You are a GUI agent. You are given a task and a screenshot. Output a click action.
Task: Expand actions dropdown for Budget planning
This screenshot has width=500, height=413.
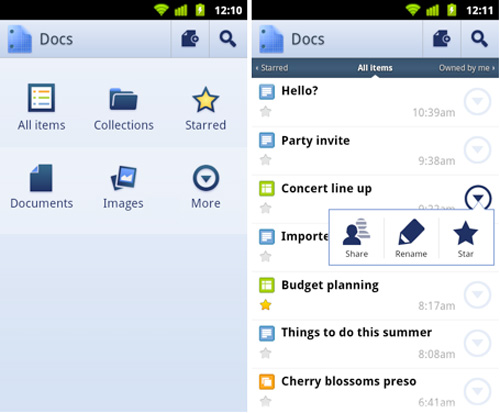[478, 294]
